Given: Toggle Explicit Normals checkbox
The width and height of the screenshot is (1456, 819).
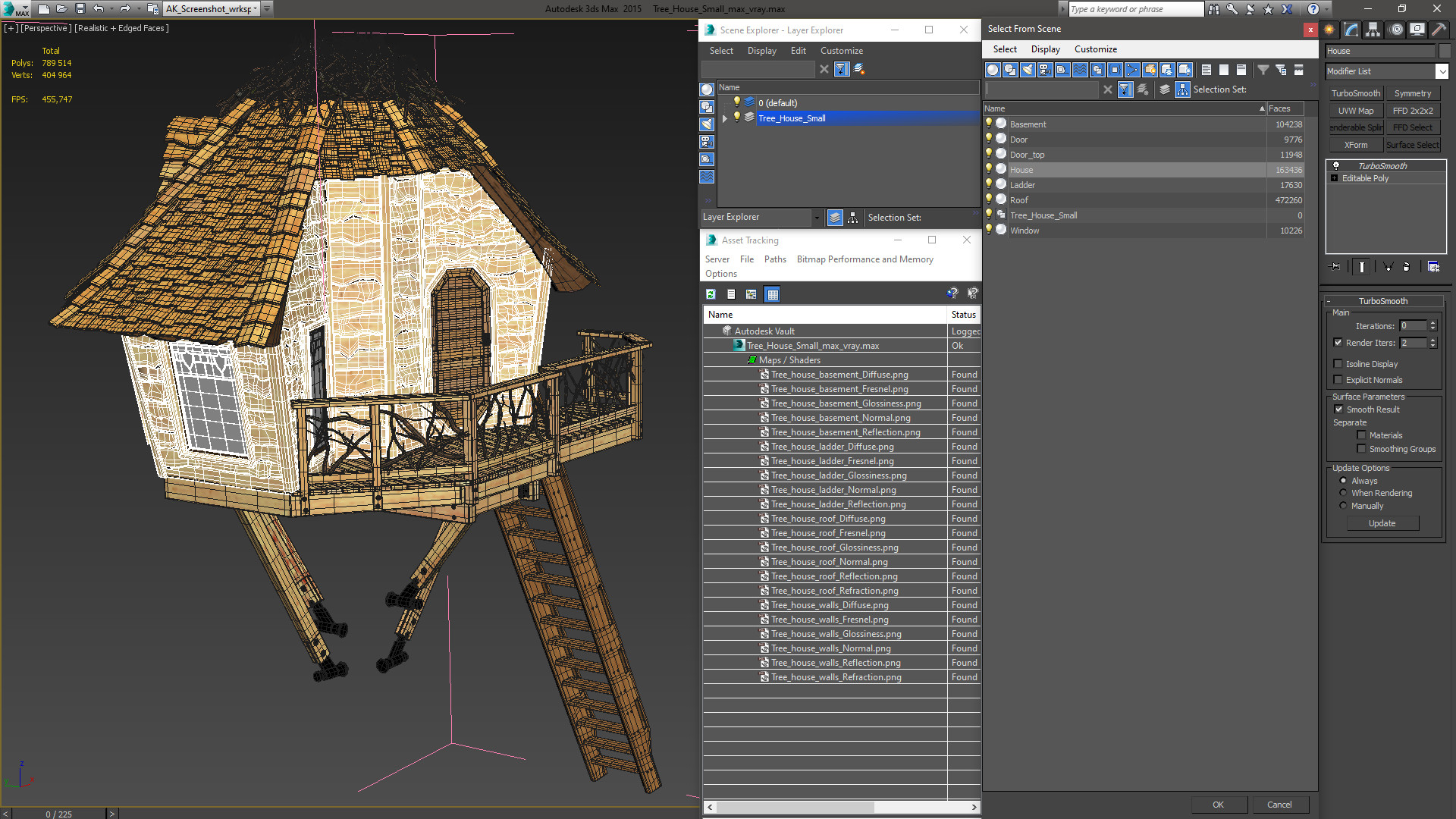Looking at the screenshot, I should click(1338, 380).
